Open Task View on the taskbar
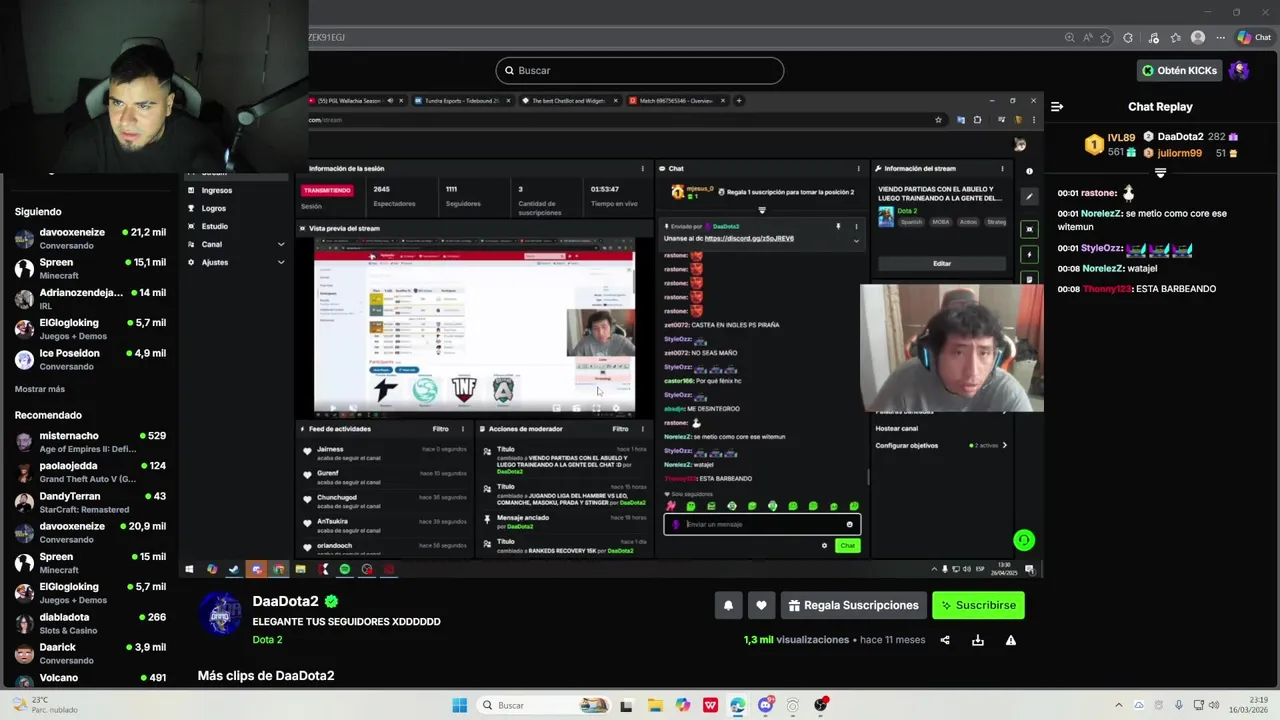Image resolution: width=1280 pixels, height=720 pixels. click(626, 705)
